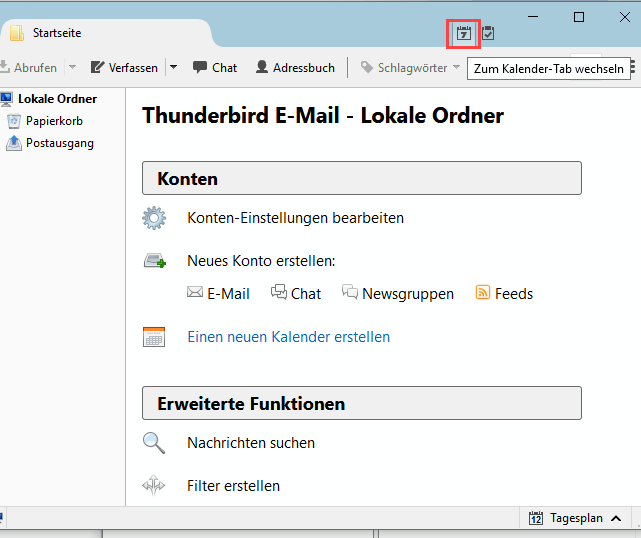Viewport: 641px width, 538px height.
Task: Click the magnifier icon for message search
Action: point(154,443)
